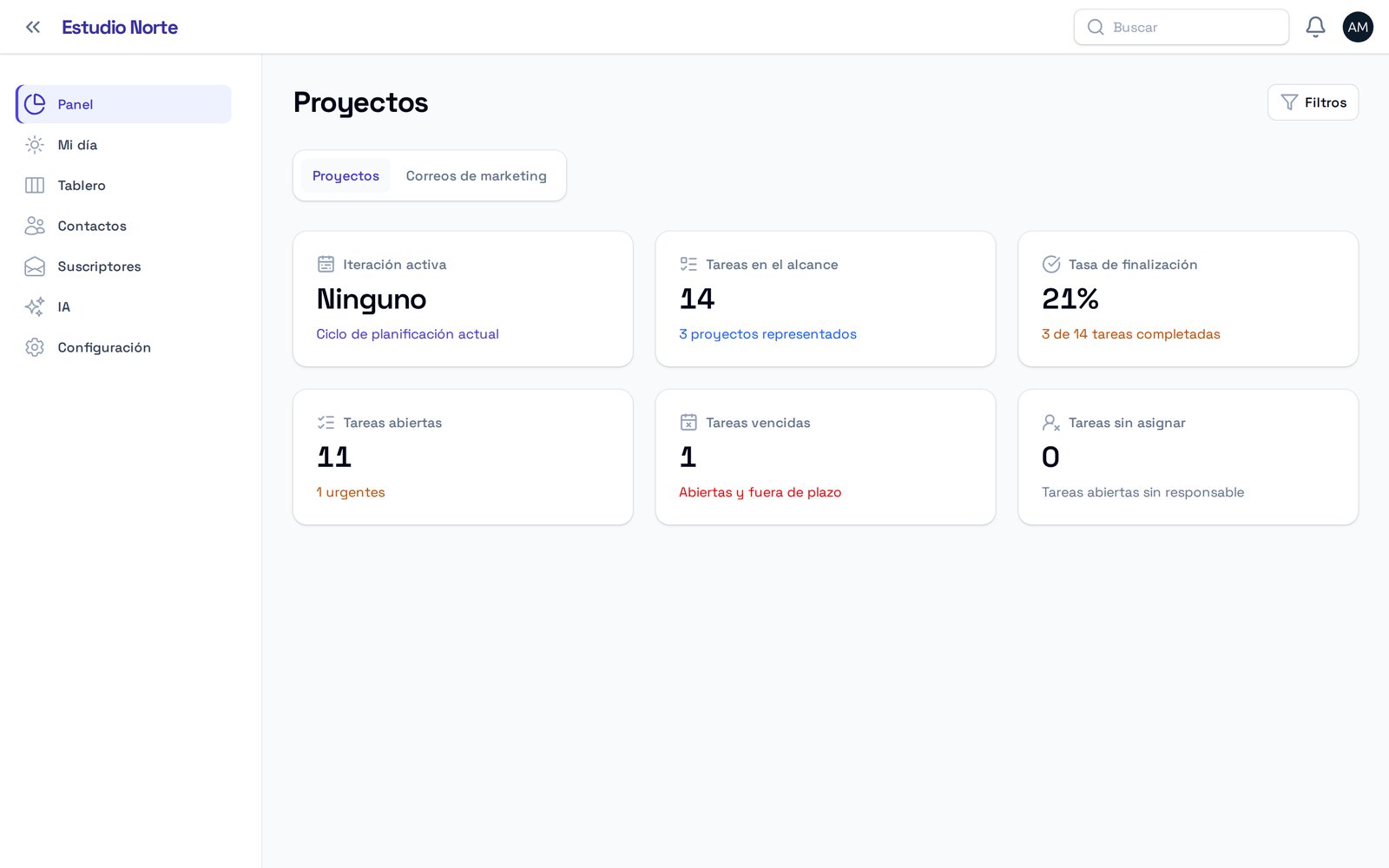
Task: Click the IA sparkles icon
Action: (35, 306)
